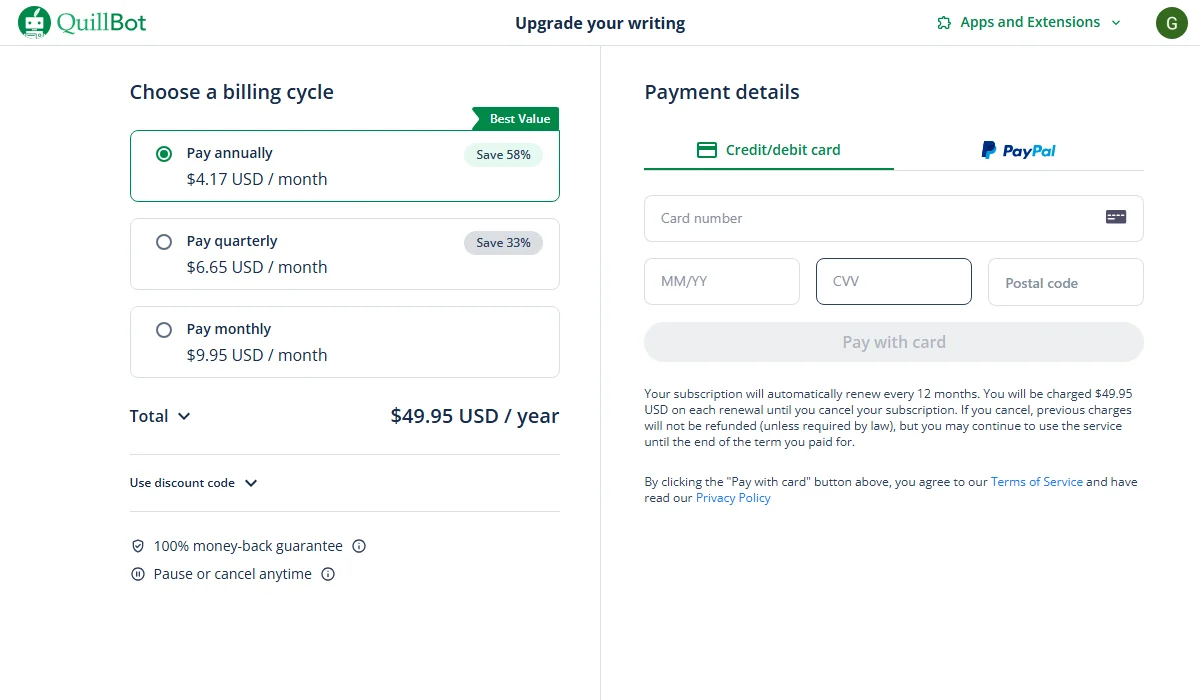Click the credit card icon on the Credit/debit tab

click(706, 149)
